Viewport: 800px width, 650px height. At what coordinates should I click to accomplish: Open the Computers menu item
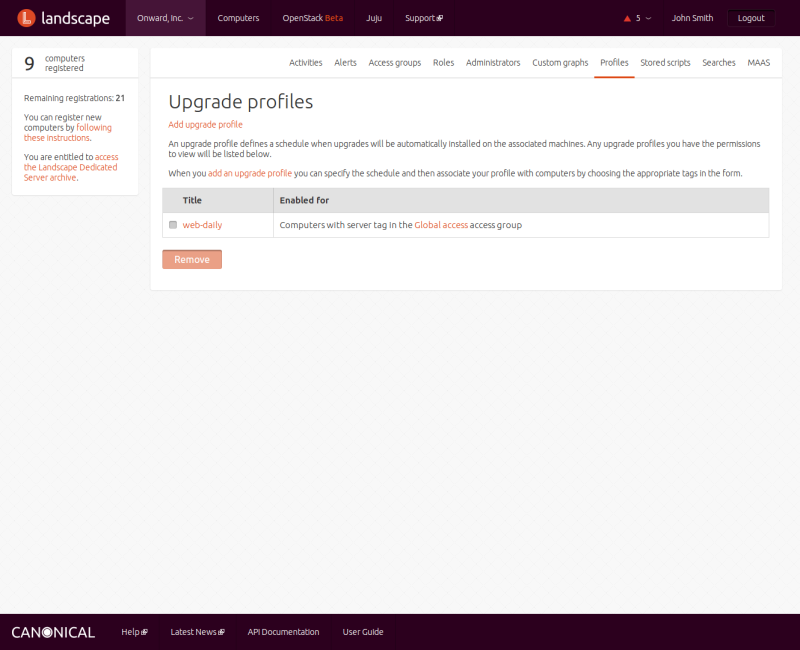[238, 18]
